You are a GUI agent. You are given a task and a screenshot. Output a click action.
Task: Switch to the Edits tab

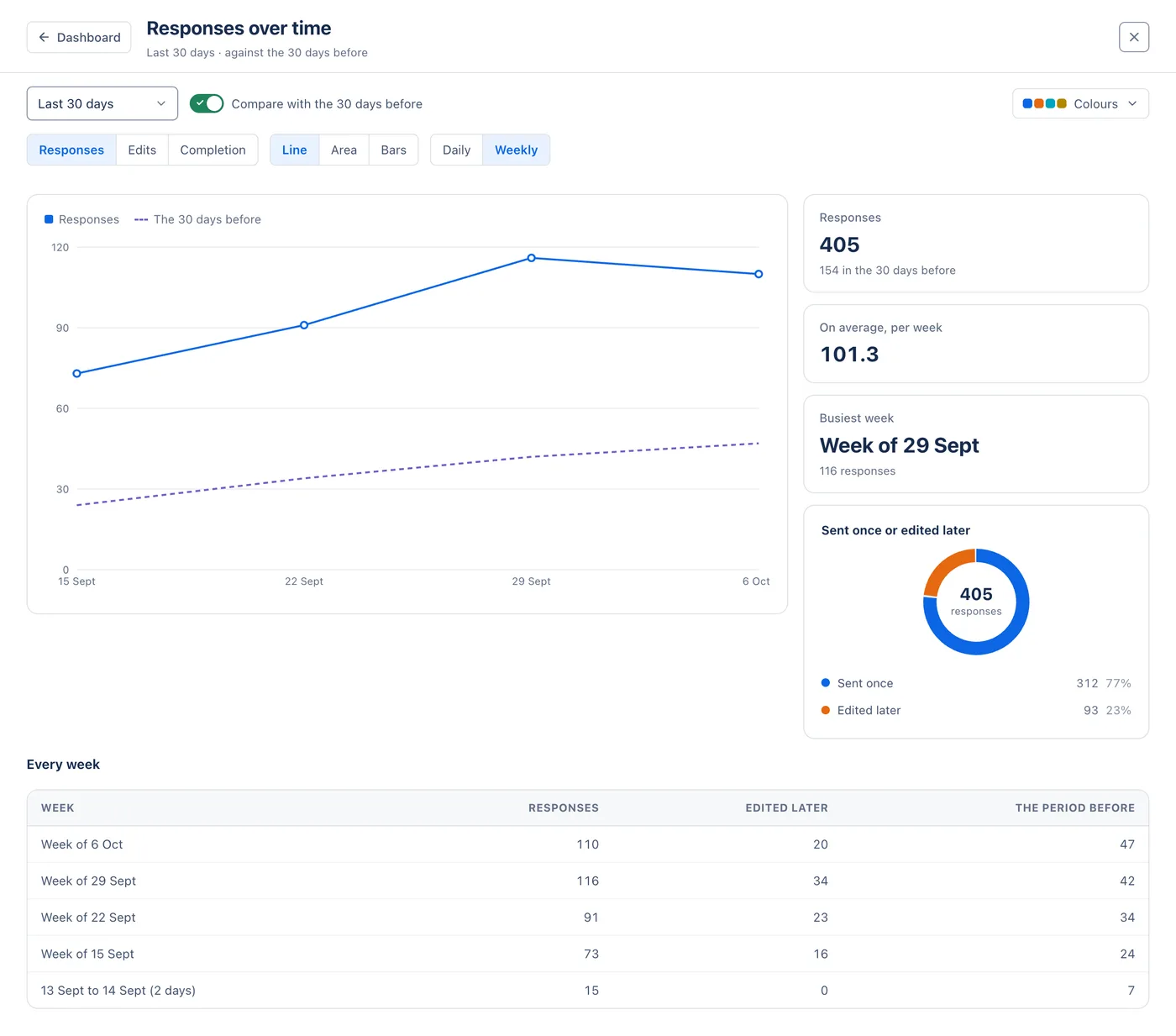click(x=142, y=150)
